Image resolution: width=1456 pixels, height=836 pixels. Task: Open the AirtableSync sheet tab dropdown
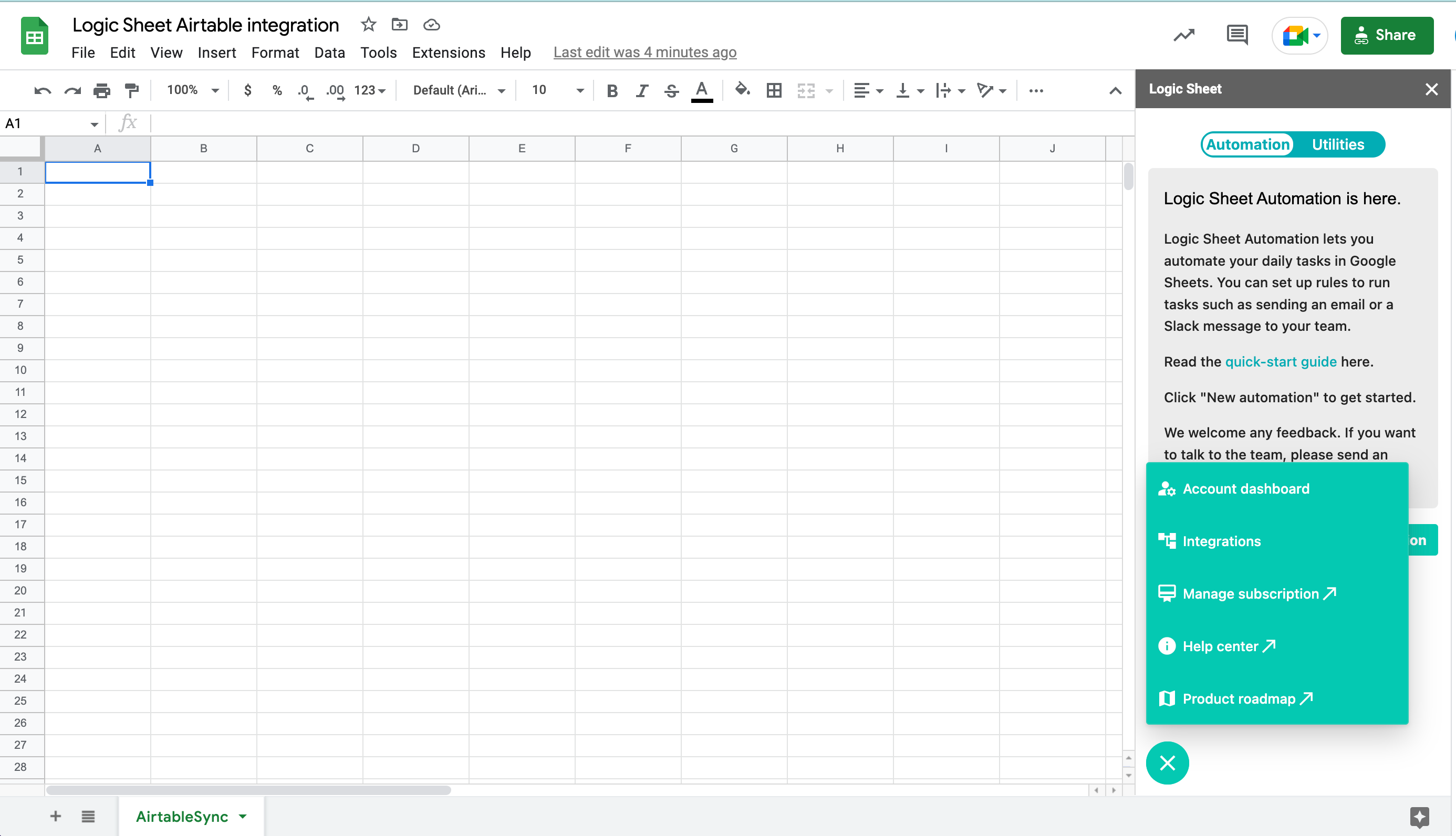pyautogui.click(x=242, y=816)
